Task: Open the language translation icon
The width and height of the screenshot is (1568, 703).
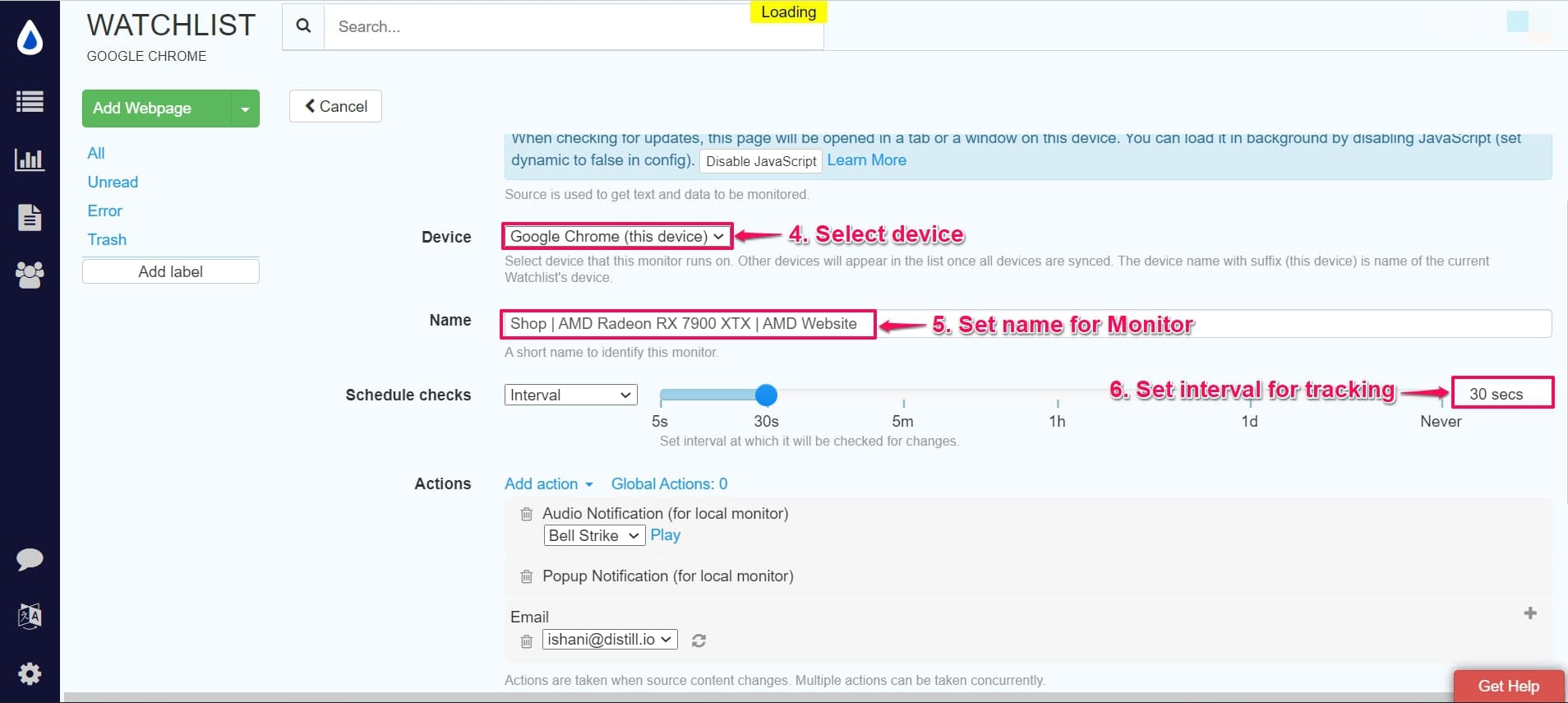Action: pos(30,616)
